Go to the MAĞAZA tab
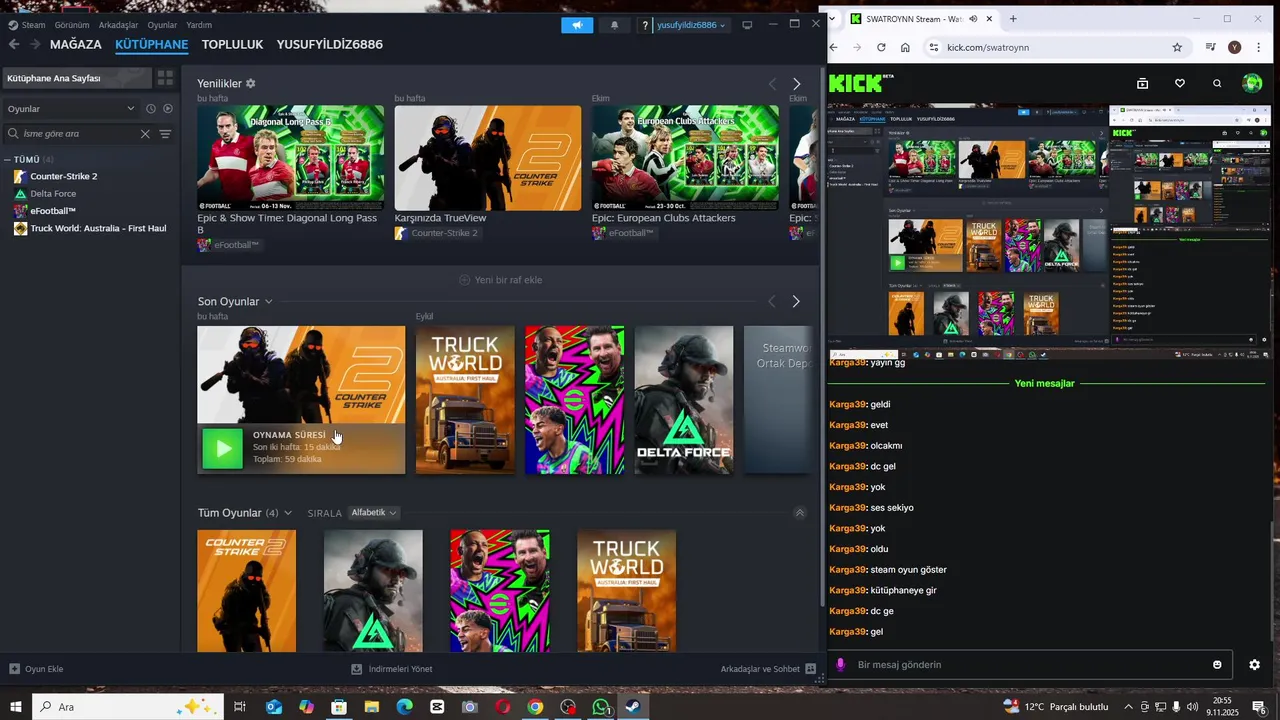The image size is (1280, 720). pyautogui.click(x=76, y=44)
